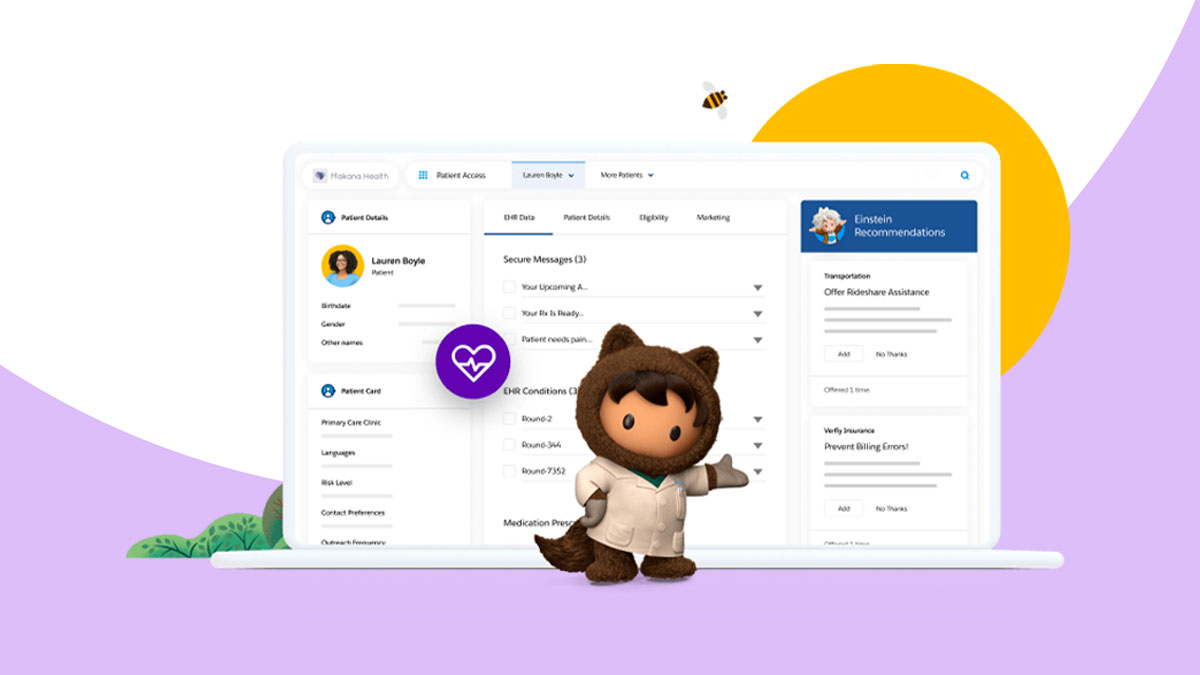This screenshot has height=675, width=1200.
Task: Click the Verify Insurance category label
Action: pos(848,430)
